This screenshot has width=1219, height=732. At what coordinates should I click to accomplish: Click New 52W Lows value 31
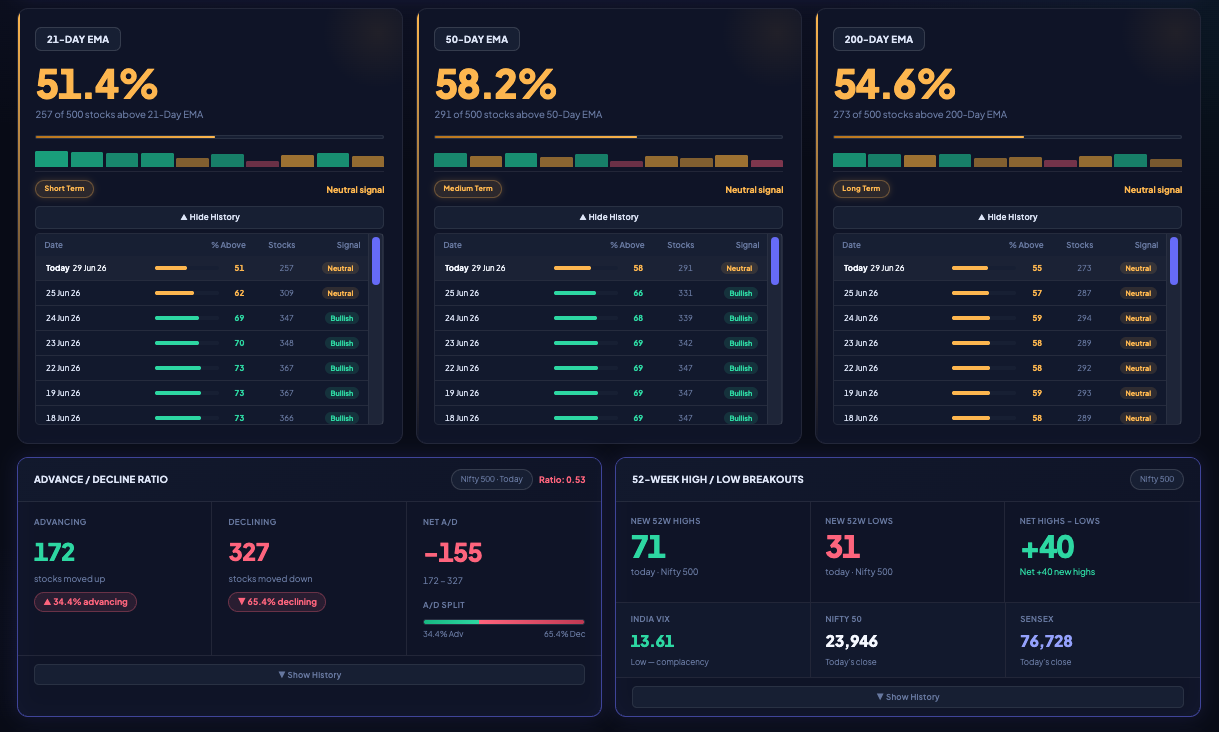[x=842, y=546]
